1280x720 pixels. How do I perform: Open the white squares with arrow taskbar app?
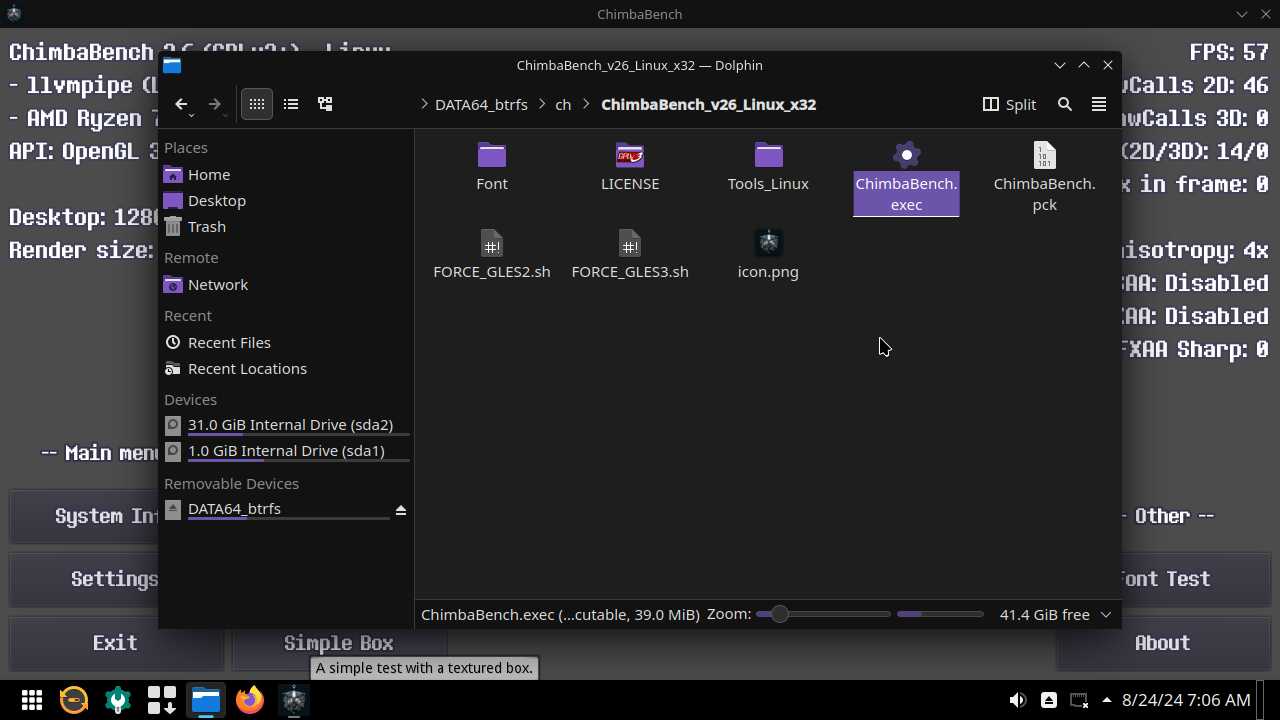162,700
